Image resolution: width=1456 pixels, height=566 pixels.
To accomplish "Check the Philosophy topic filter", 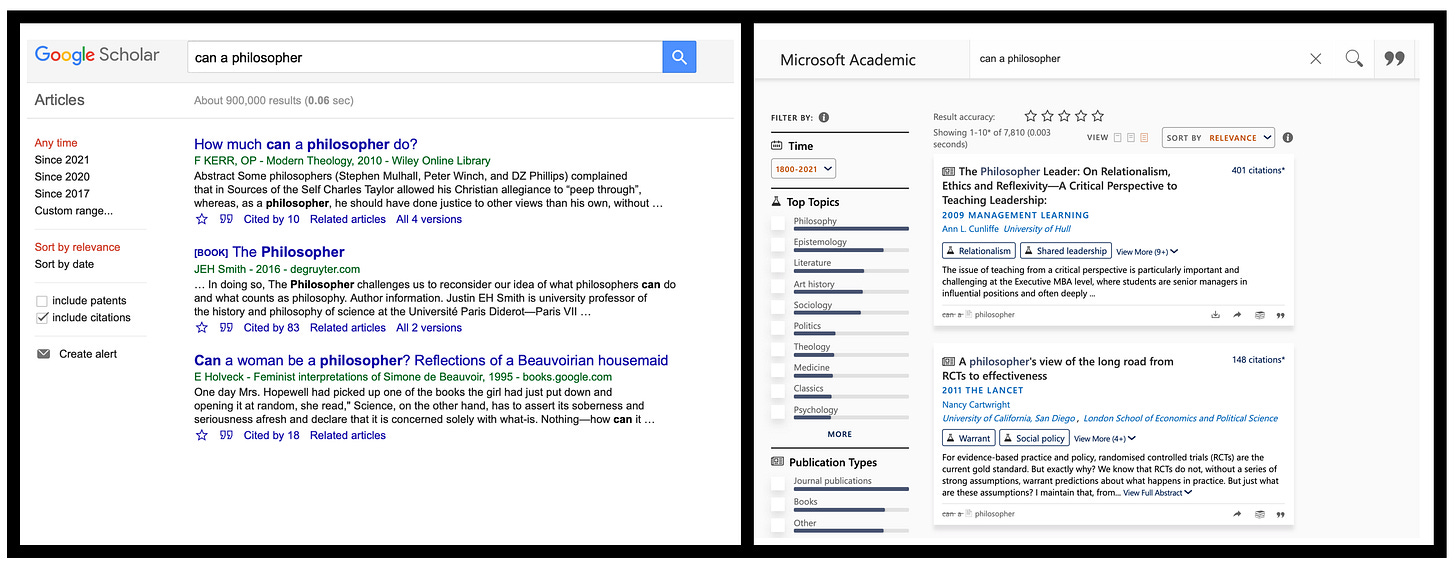I will [x=778, y=223].
